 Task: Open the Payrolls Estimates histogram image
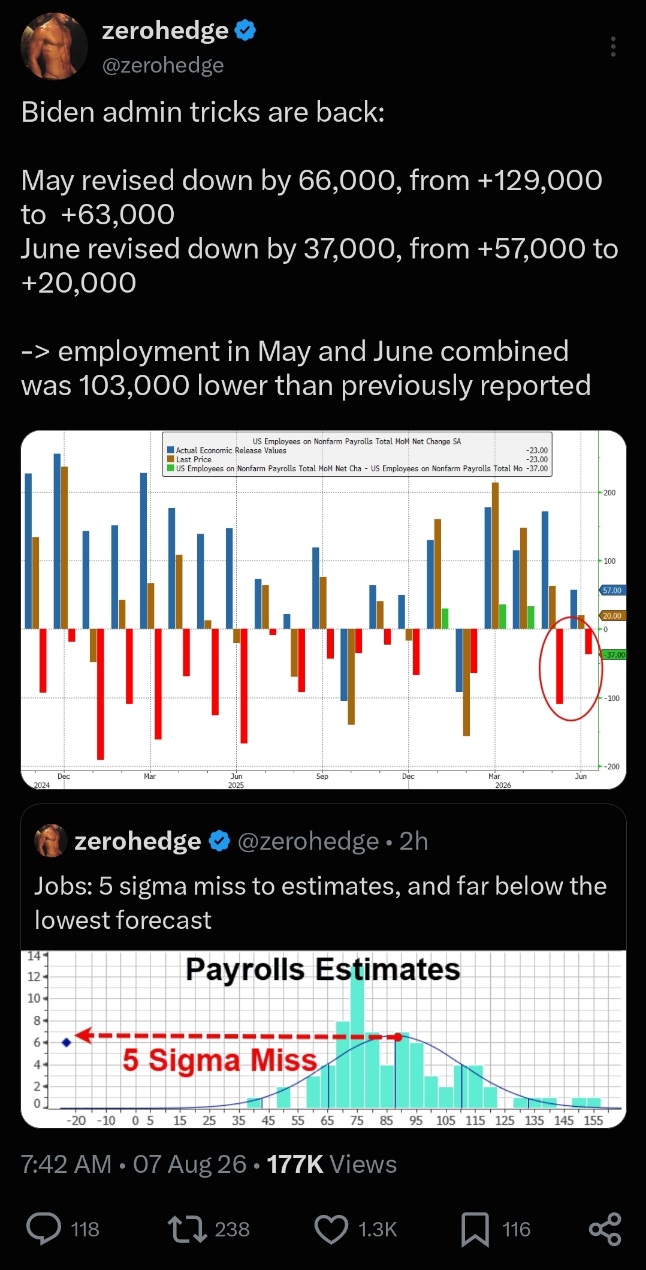tap(323, 1038)
